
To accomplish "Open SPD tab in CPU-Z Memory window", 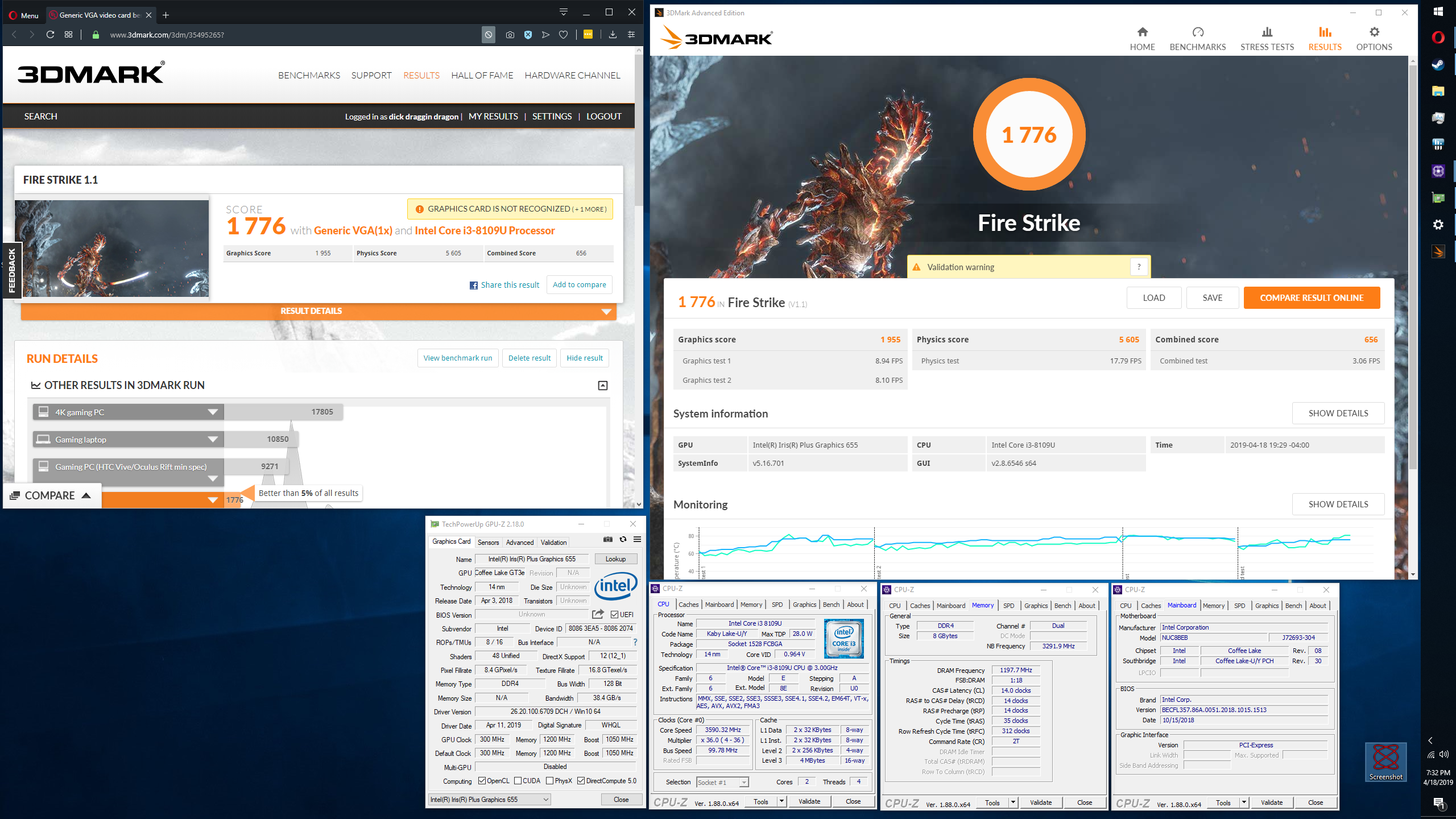I will click(1008, 606).
